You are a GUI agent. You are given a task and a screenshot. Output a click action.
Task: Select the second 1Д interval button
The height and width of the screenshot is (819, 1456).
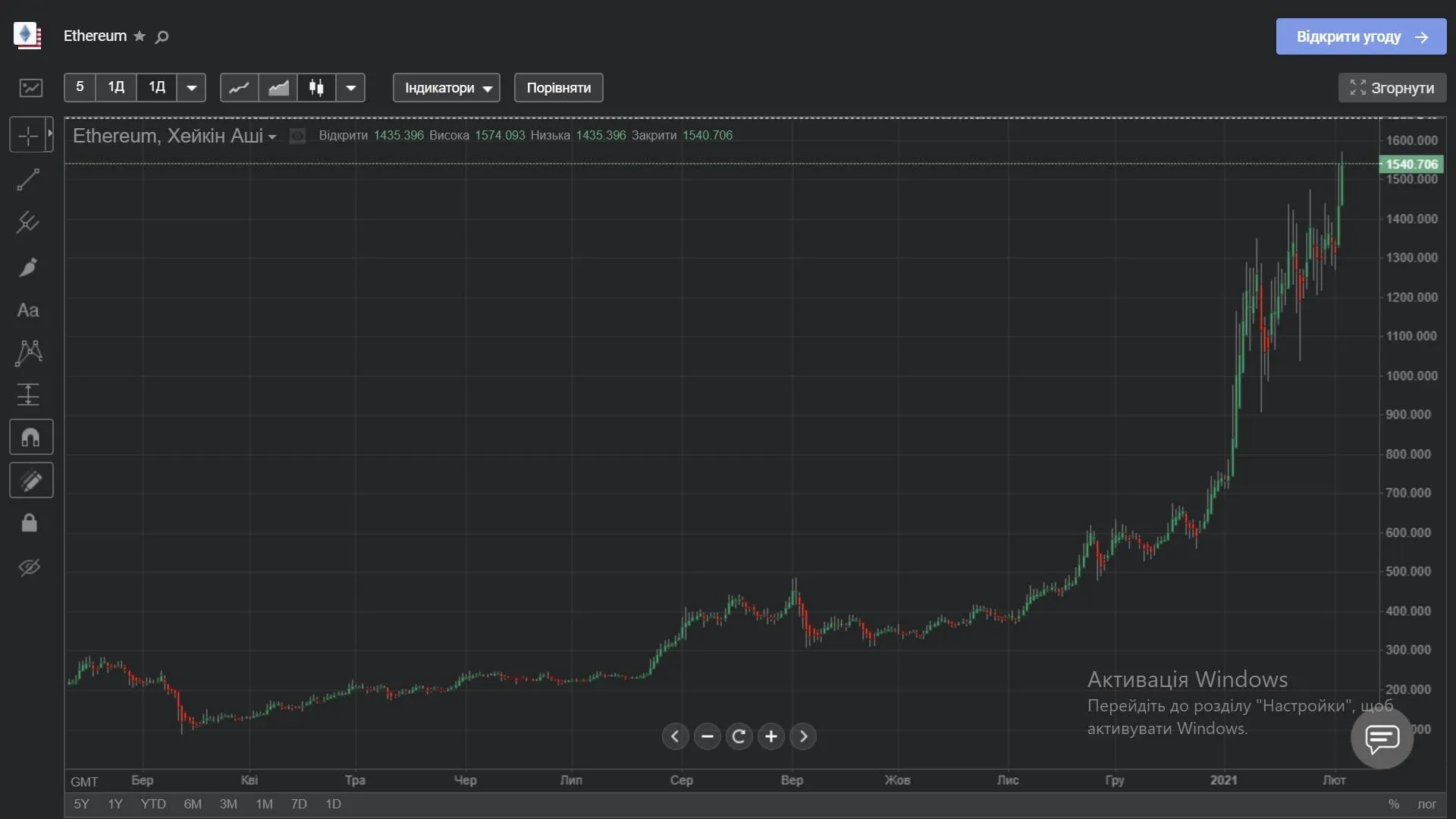click(157, 87)
